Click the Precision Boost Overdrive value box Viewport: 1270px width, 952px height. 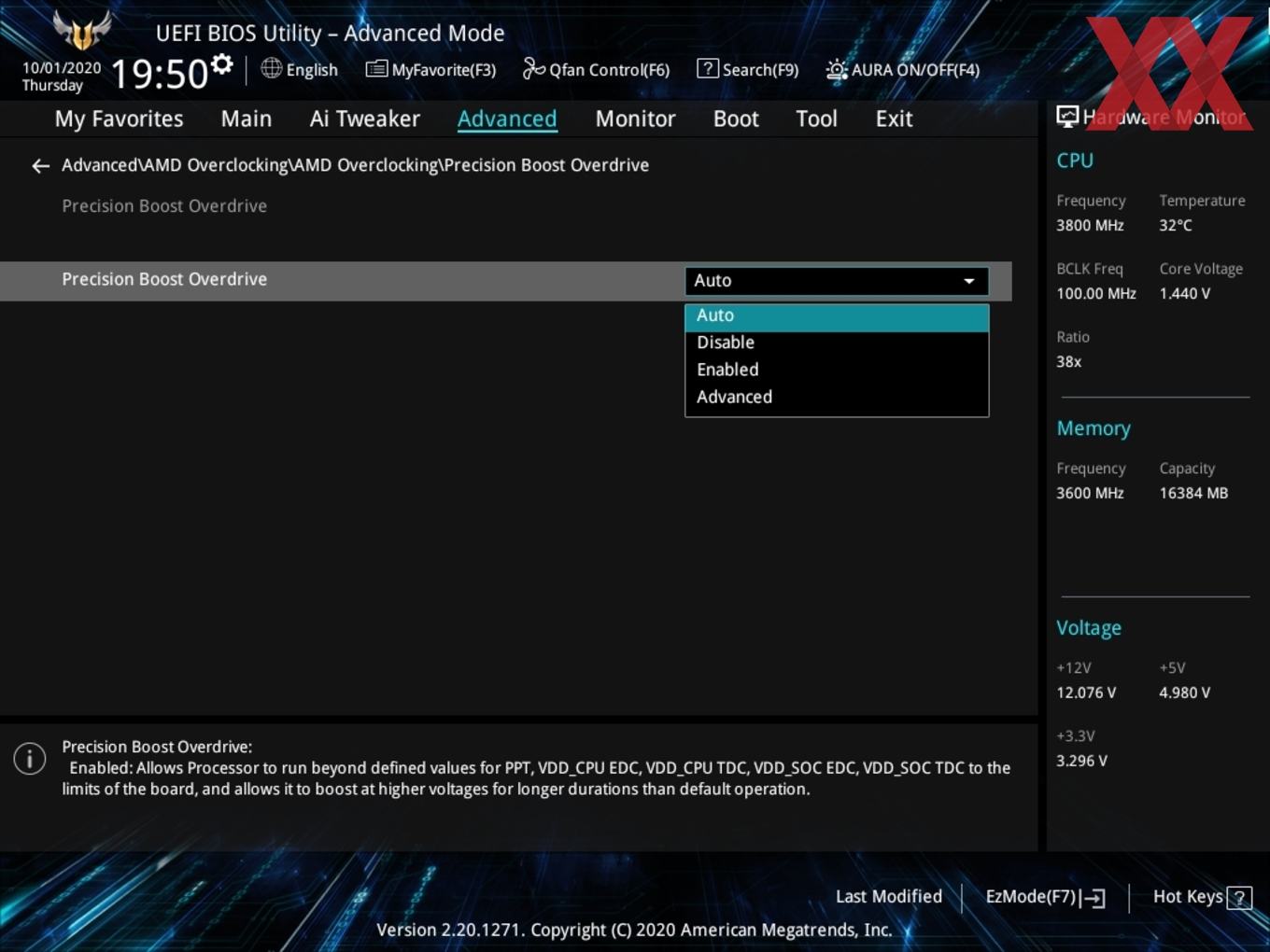(x=837, y=281)
